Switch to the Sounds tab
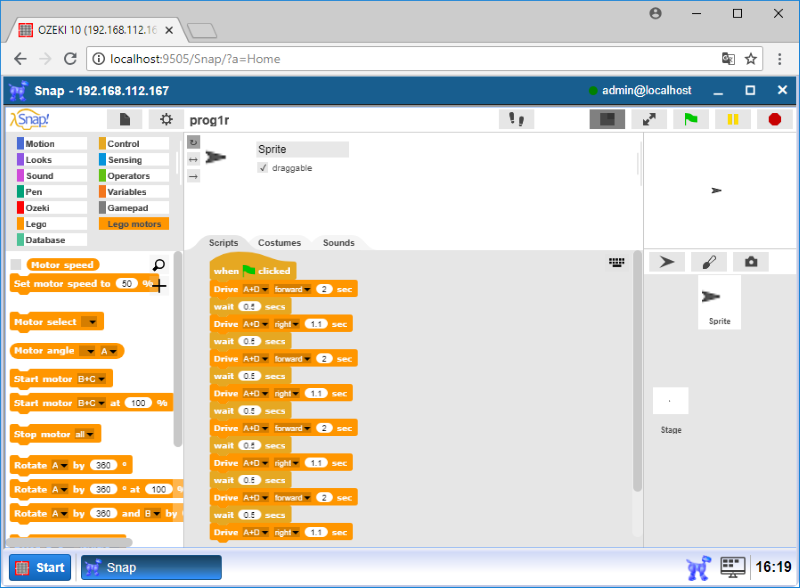 [x=339, y=243]
